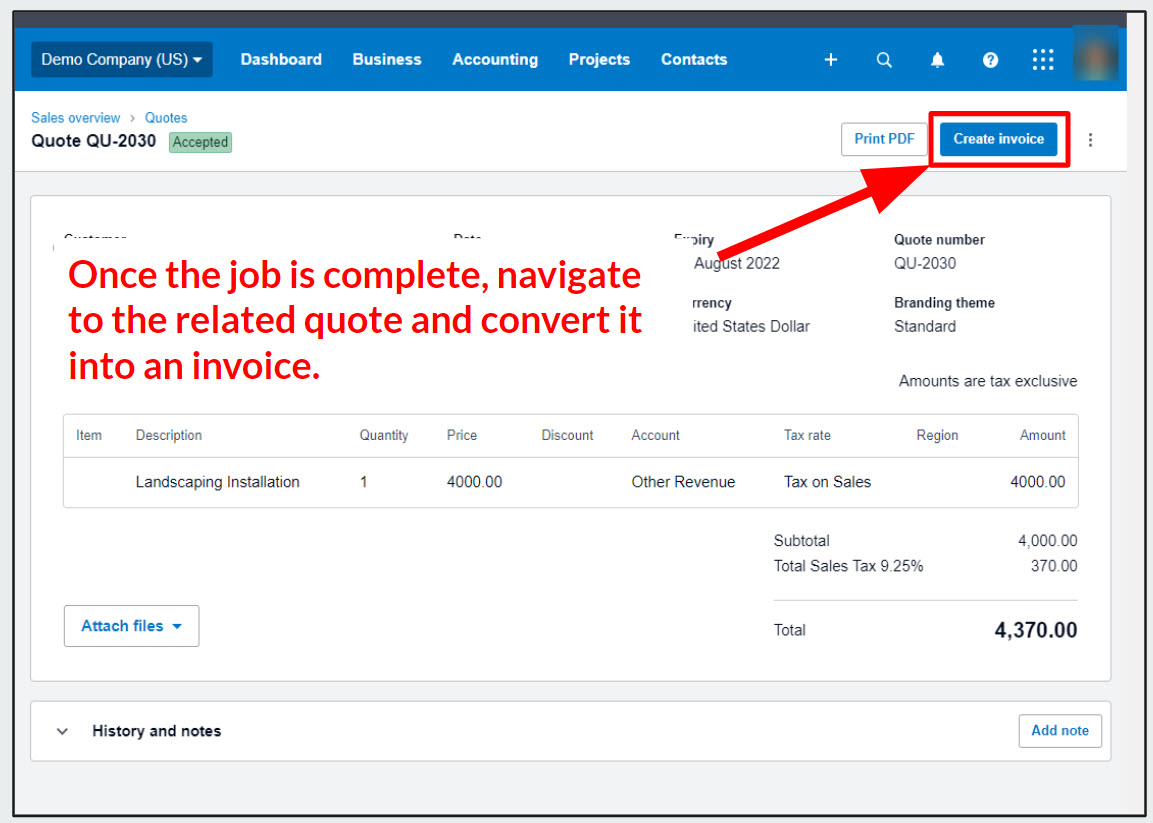Click the Print PDF button

point(884,139)
